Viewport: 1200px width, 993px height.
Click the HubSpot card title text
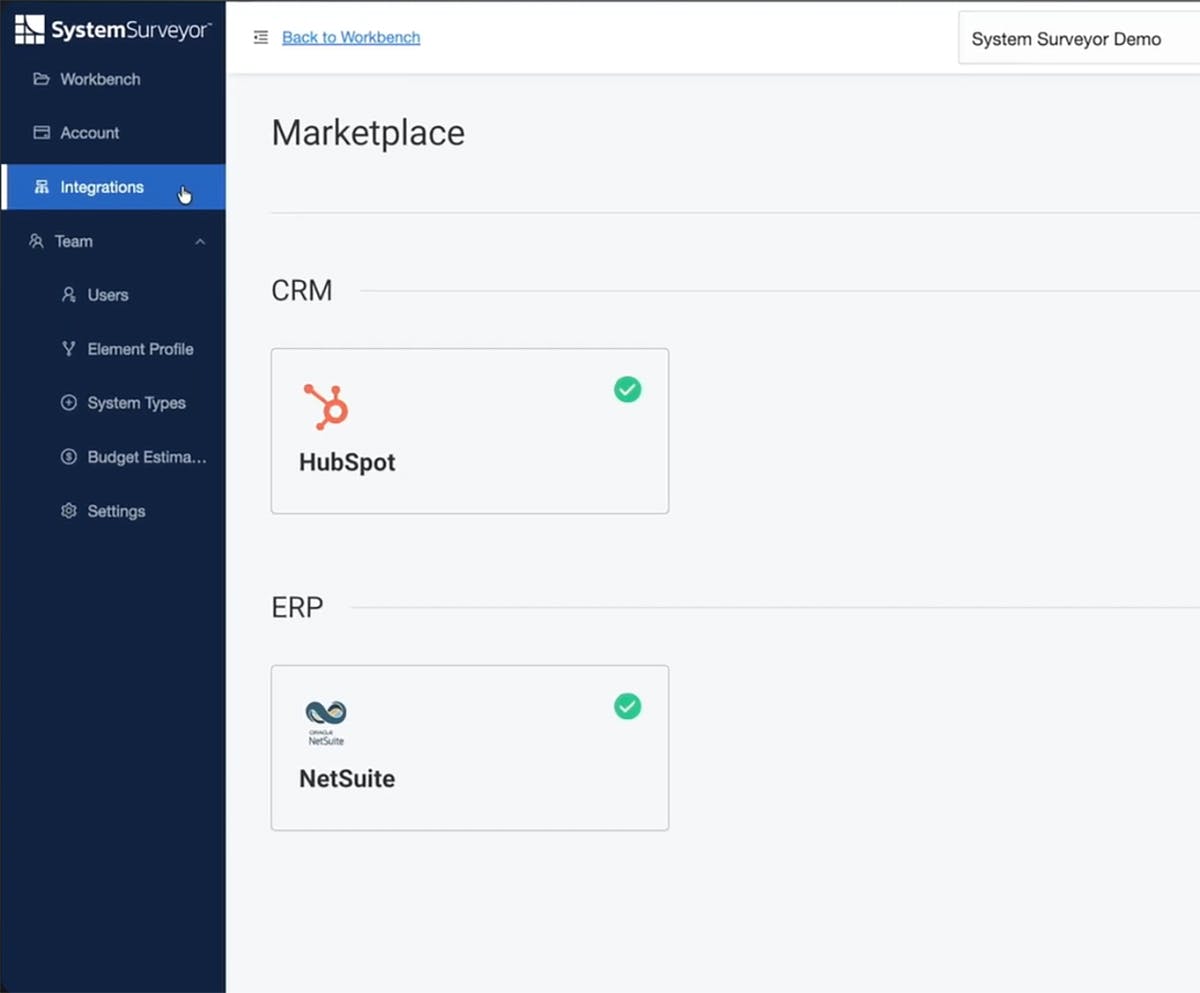[x=347, y=463]
